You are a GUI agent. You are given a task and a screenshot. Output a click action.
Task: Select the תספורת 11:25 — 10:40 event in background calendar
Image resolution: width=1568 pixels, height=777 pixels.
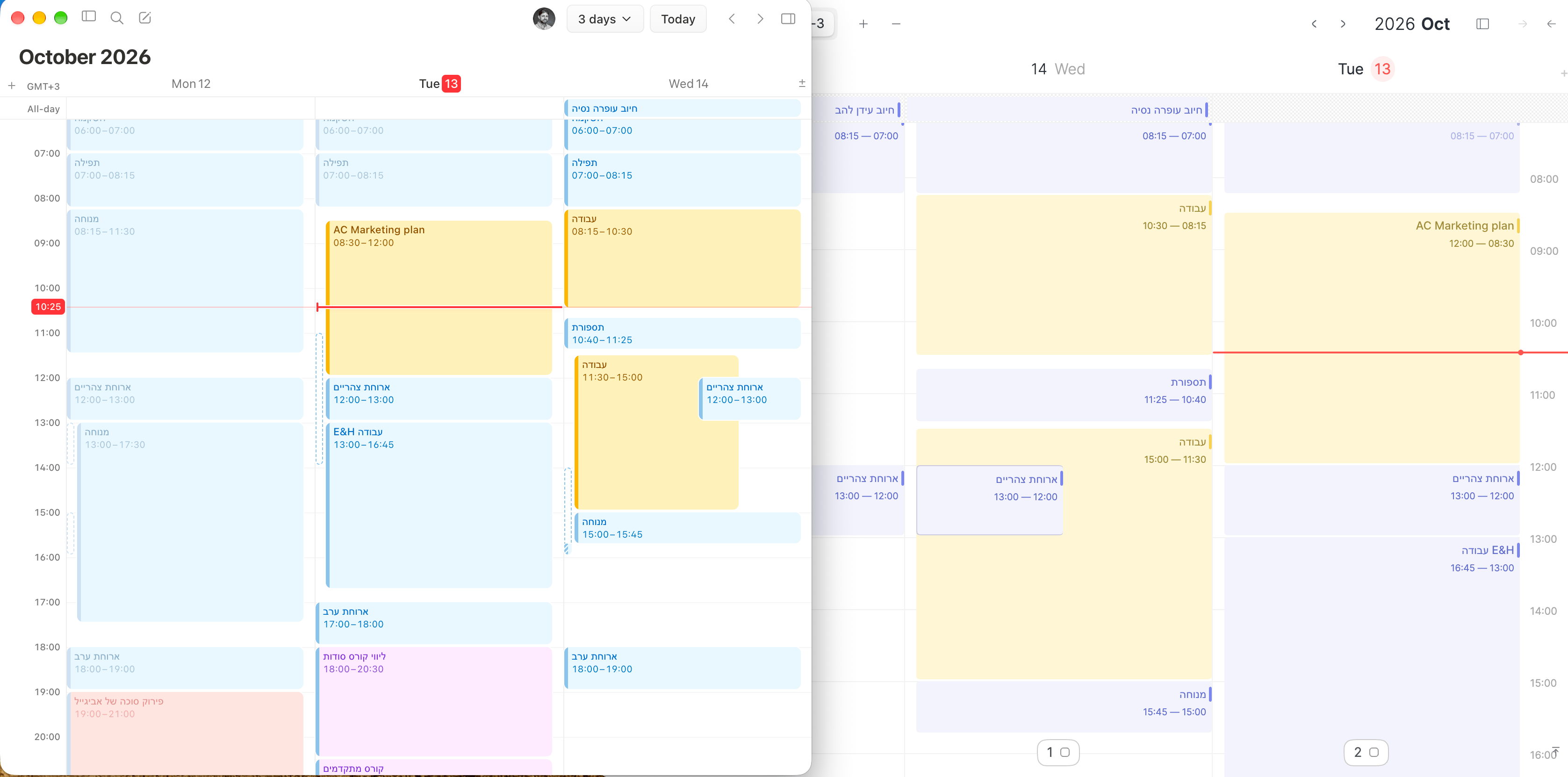[1064, 395]
